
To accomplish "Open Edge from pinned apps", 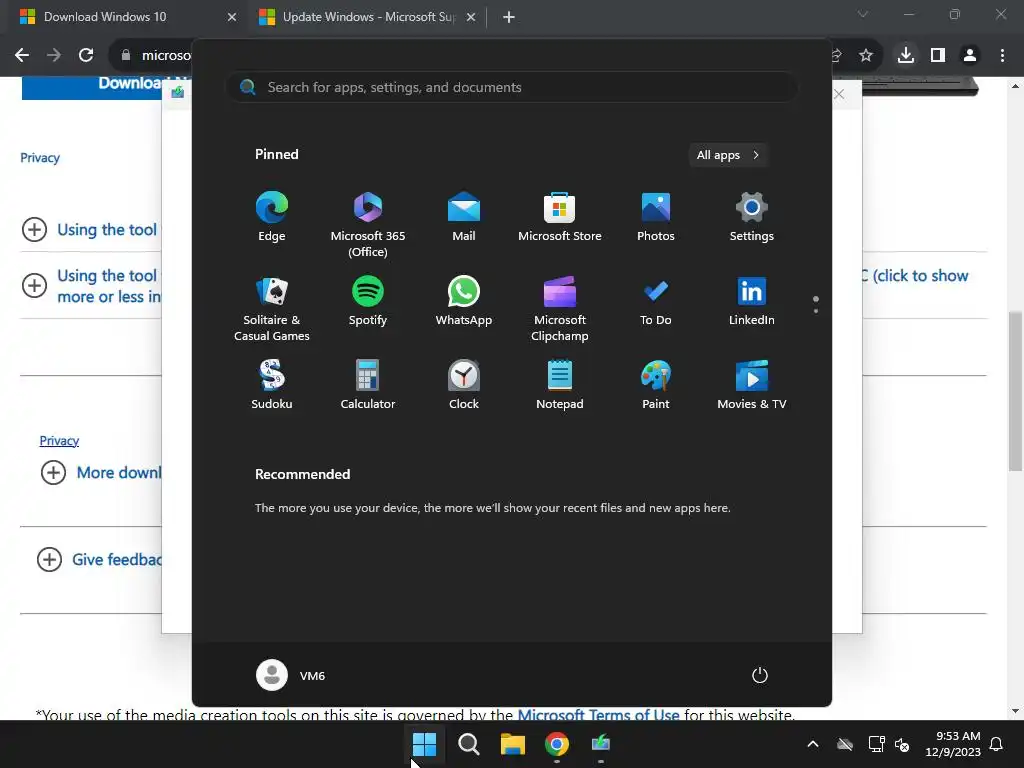I will [272, 217].
